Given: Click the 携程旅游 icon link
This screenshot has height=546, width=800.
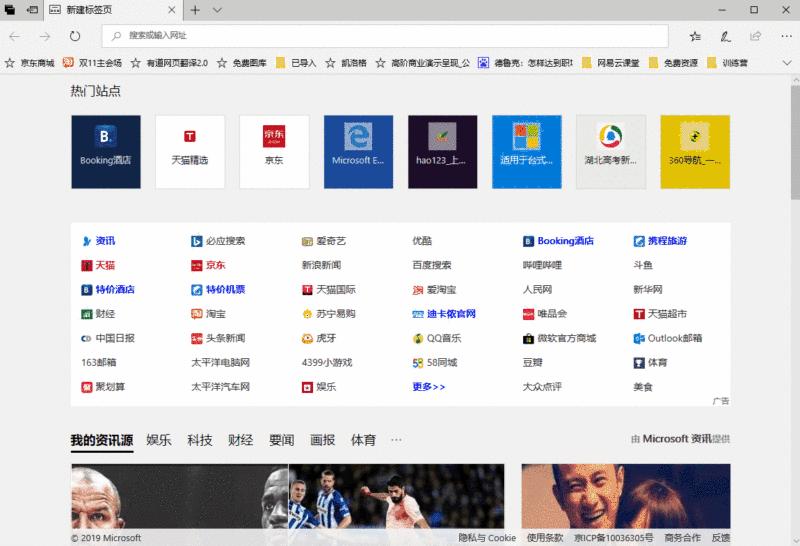Looking at the screenshot, I should [x=660, y=241].
